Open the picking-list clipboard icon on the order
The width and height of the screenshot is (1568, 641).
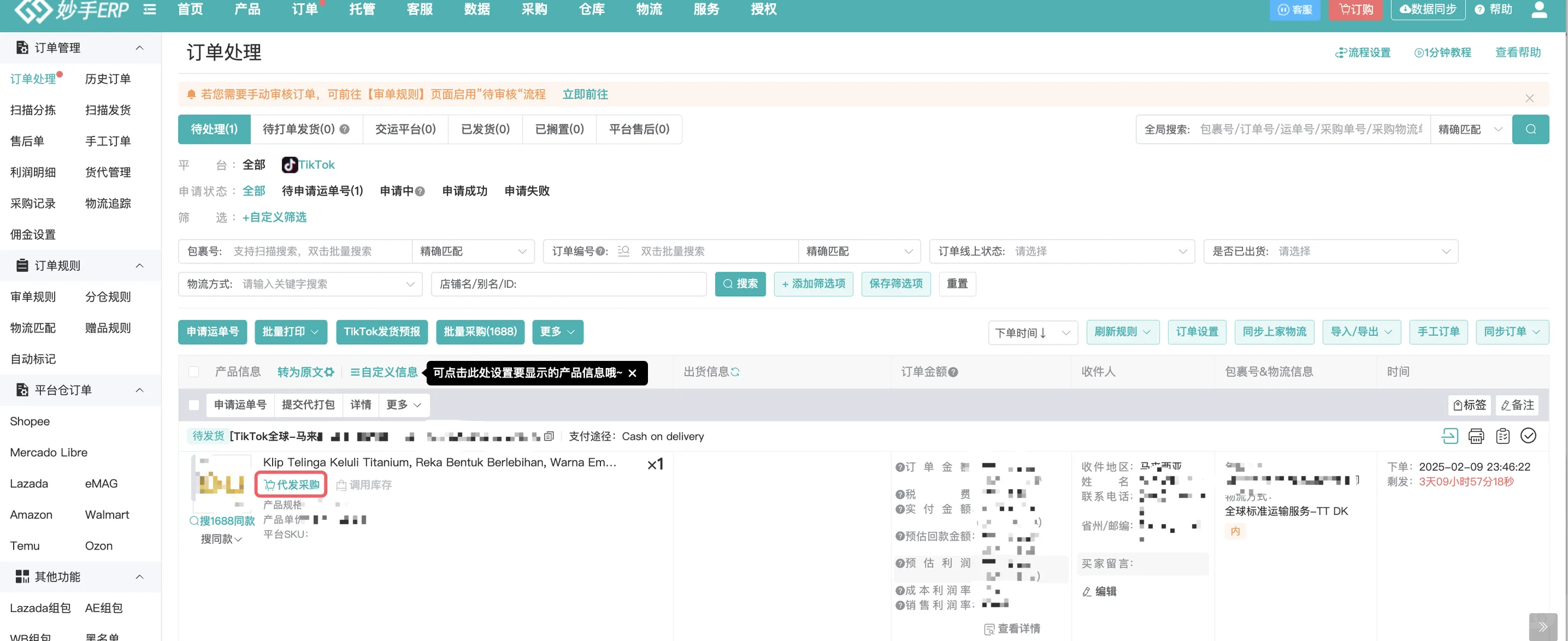click(x=1503, y=436)
